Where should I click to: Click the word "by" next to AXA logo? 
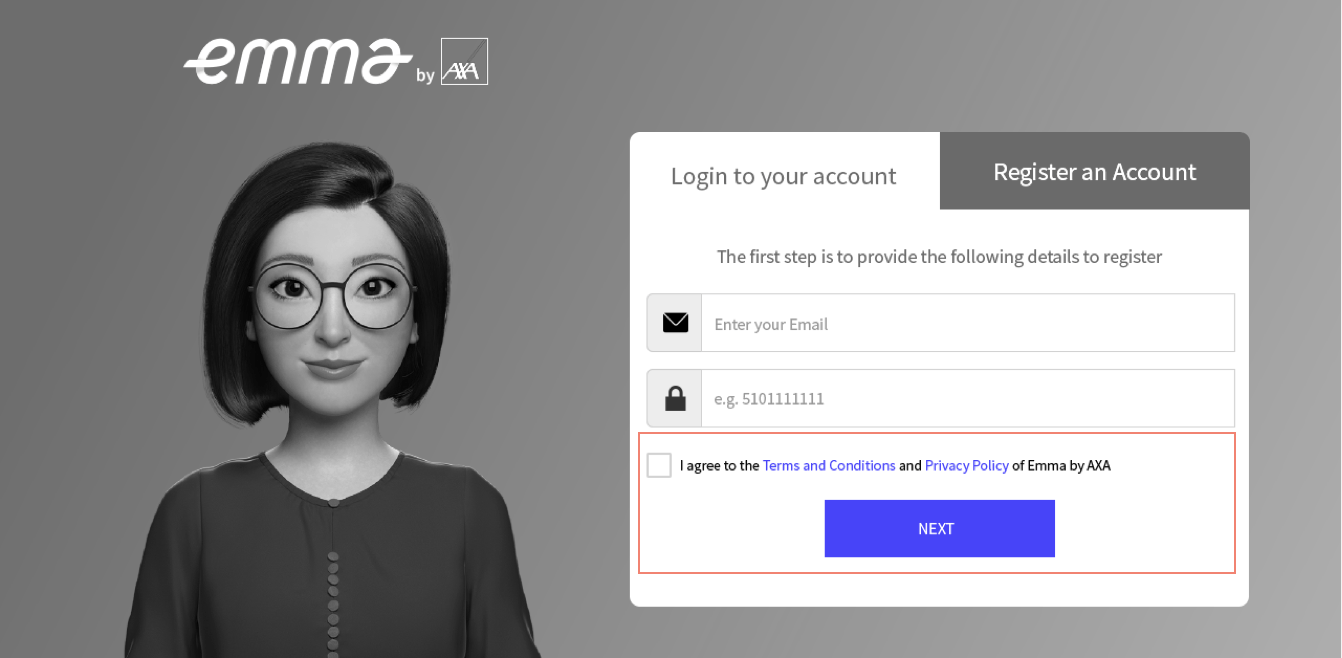[425, 76]
